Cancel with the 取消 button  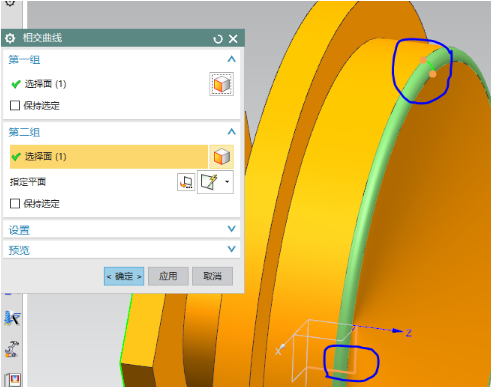(x=212, y=276)
